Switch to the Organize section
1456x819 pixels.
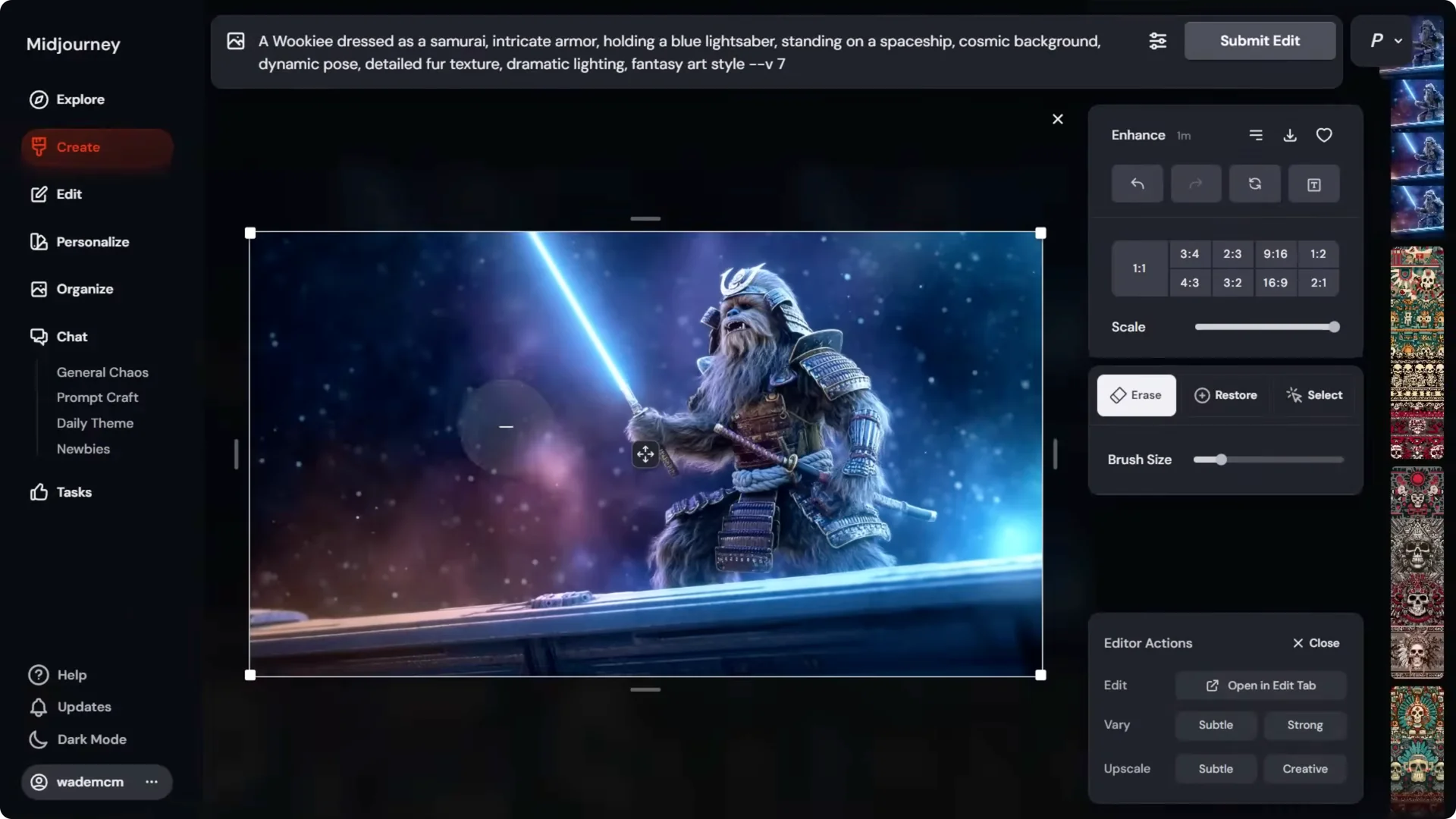pos(86,289)
